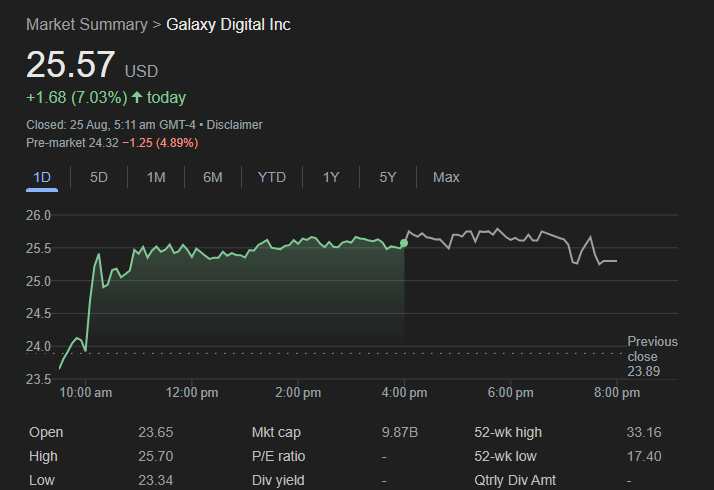Click the green up arrow beside today
The width and height of the screenshot is (714, 490).
point(137,98)
